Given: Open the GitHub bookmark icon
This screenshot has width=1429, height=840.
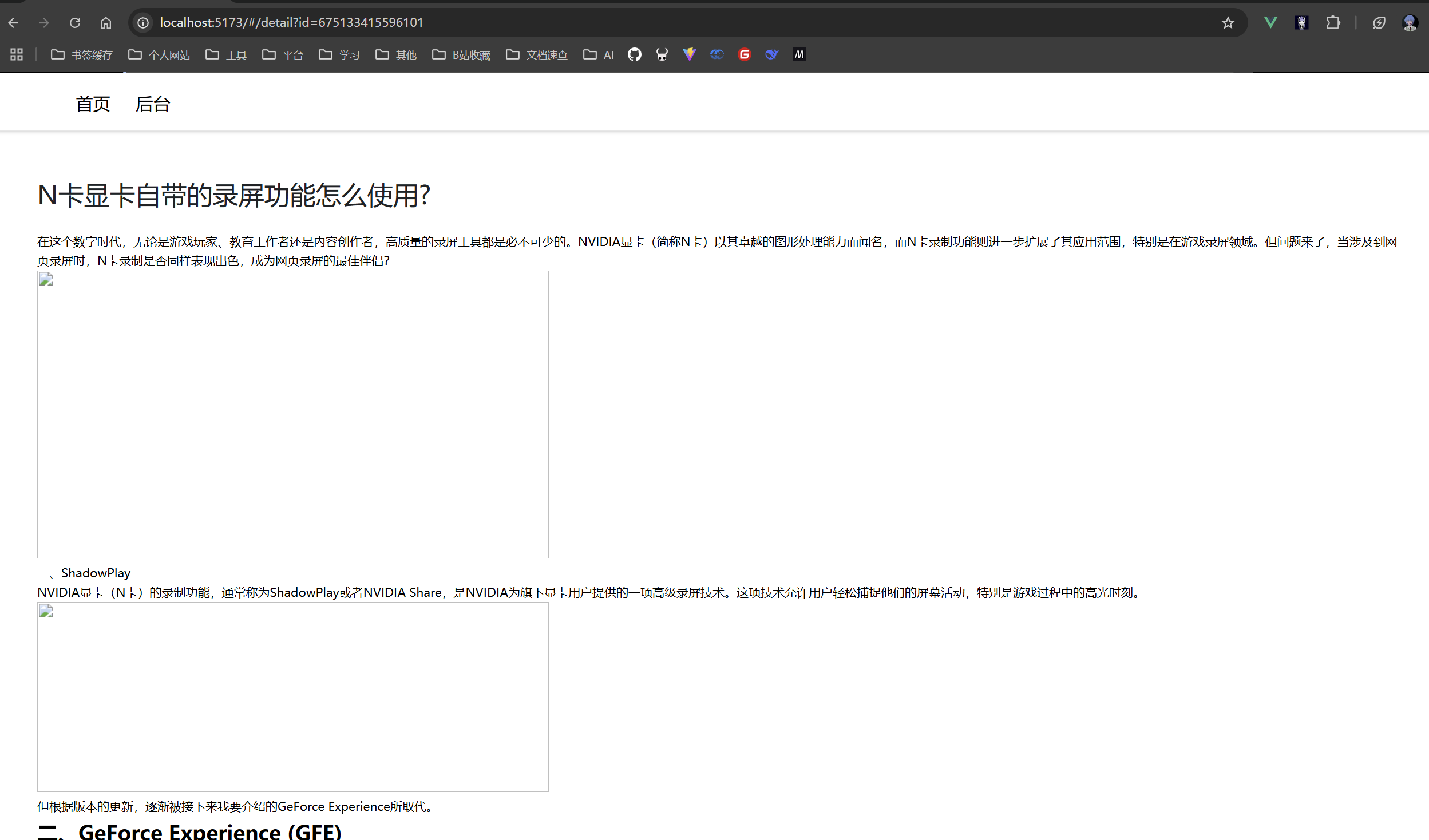Looking at the screenshot, I should click(634, 54).
